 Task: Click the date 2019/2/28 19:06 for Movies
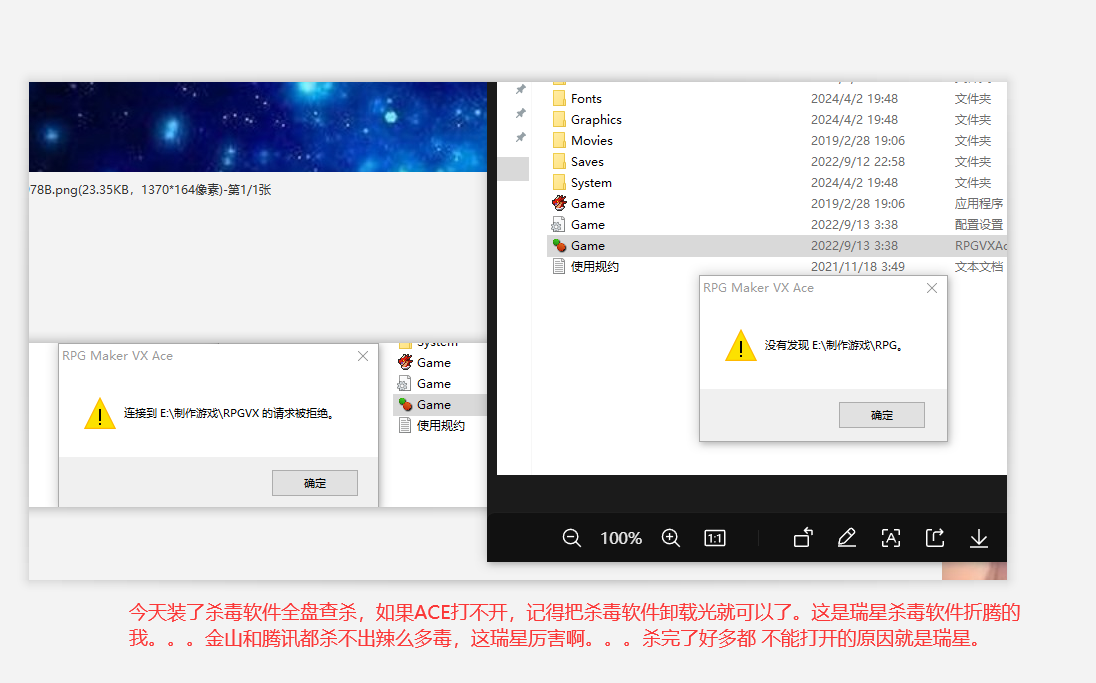(x=858, y=141)
